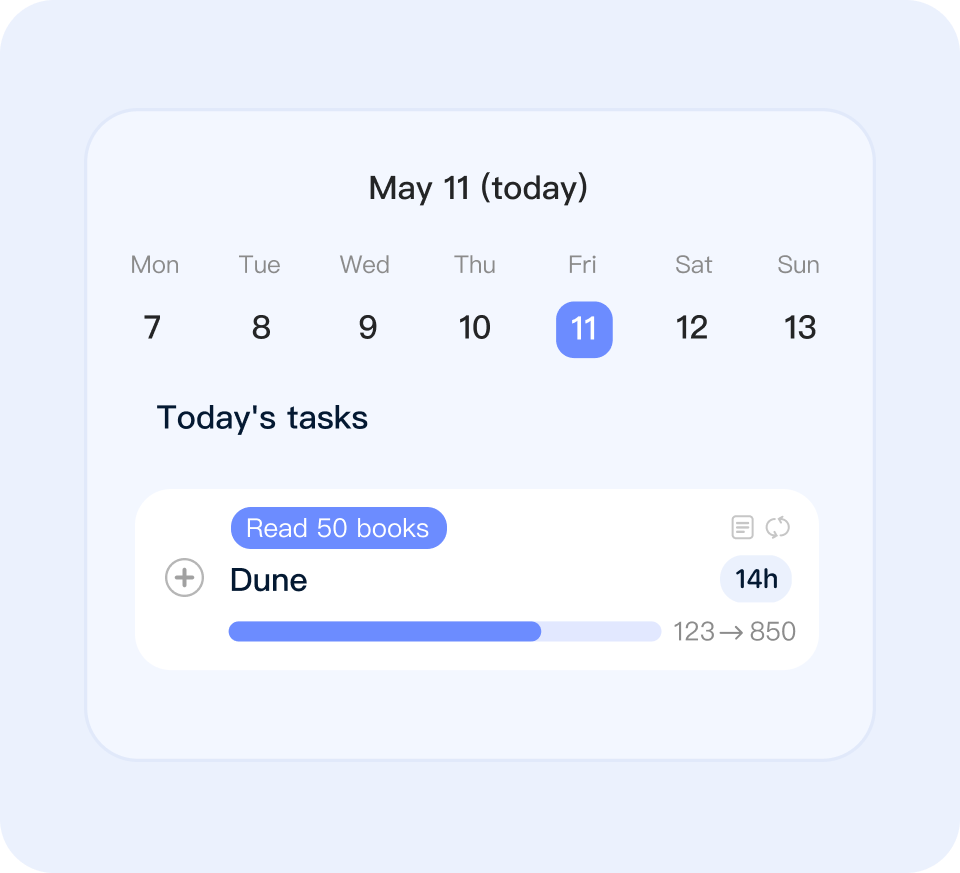The image size is (960, 873).
Task: Click the plus icon beside Dune
Action: (184, 578)
